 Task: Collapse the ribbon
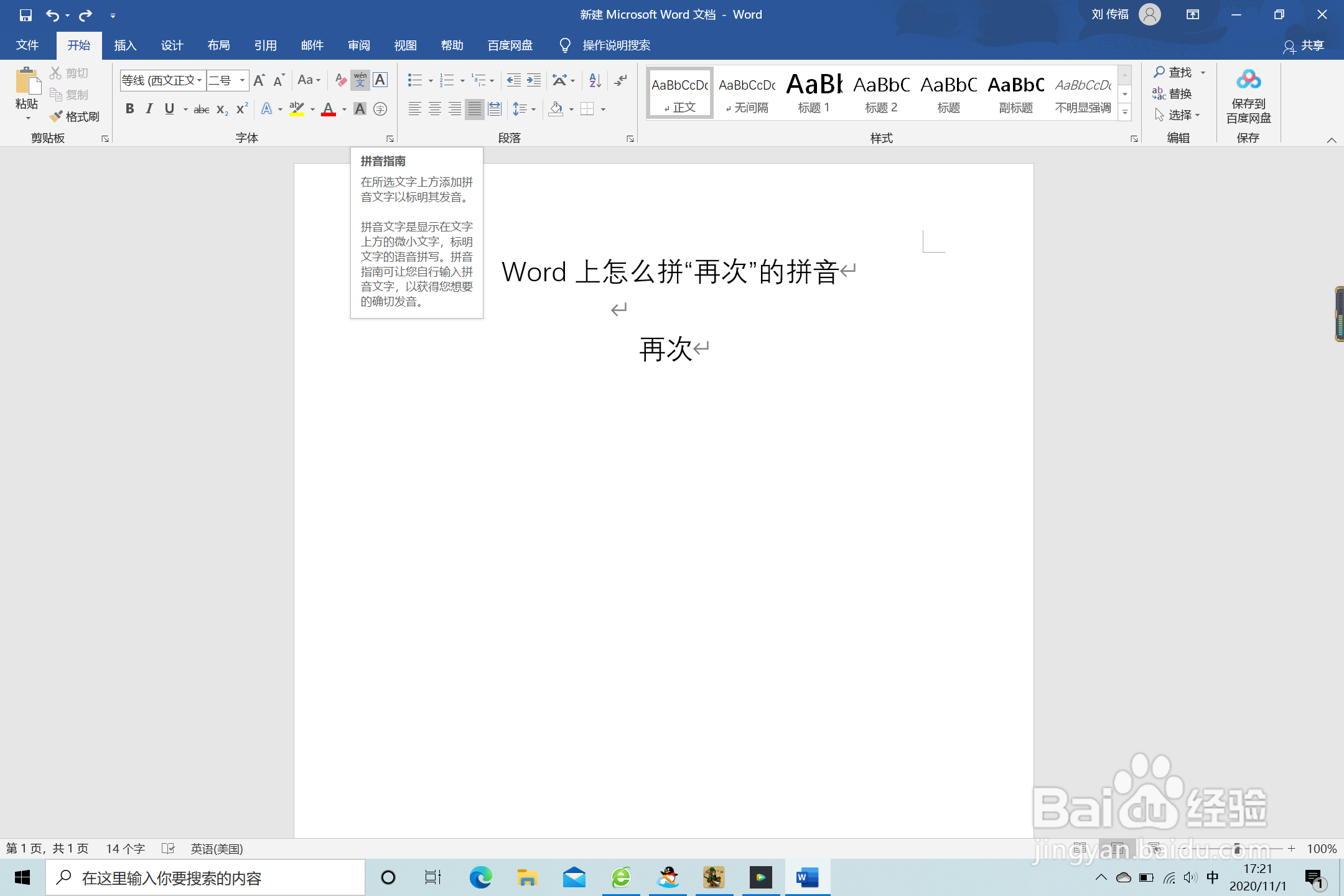1332,140
